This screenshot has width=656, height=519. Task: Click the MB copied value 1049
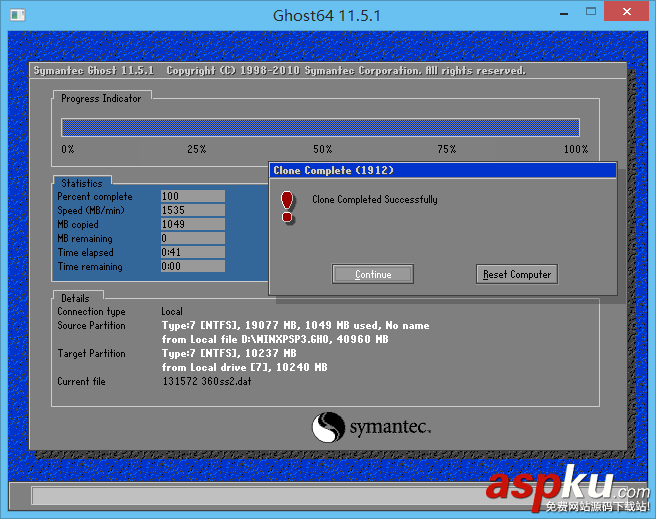(x=193, y=224)
